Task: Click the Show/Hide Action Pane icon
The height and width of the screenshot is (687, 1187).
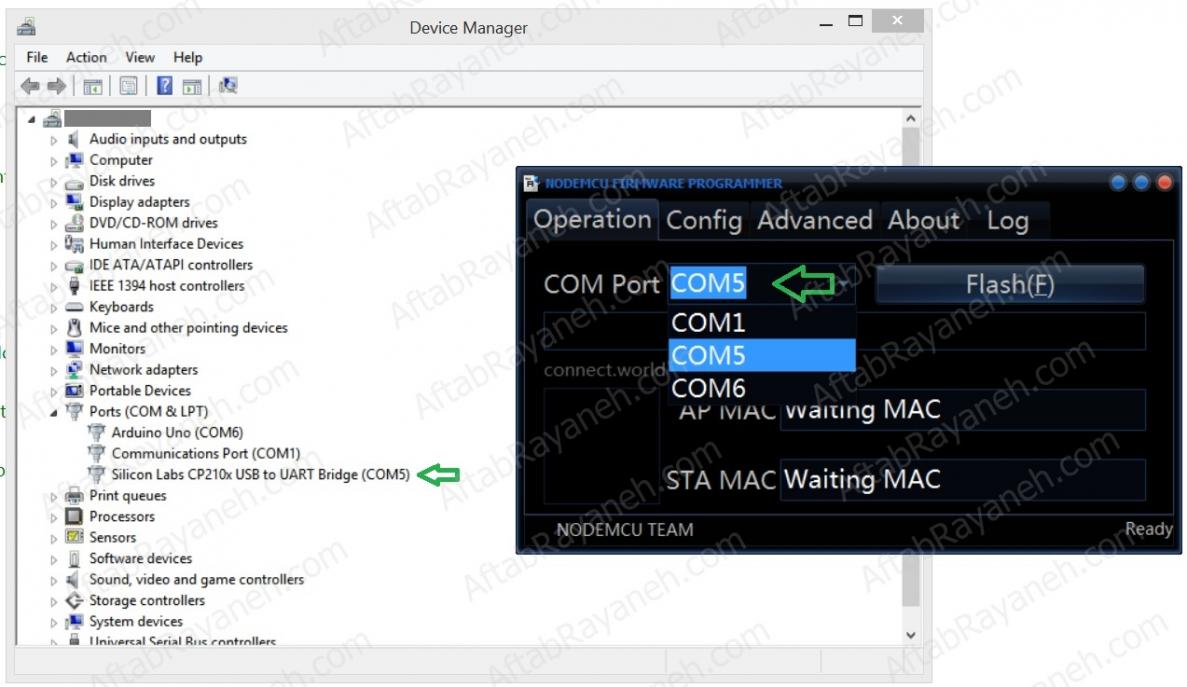Action: click(x=192, y=86)
